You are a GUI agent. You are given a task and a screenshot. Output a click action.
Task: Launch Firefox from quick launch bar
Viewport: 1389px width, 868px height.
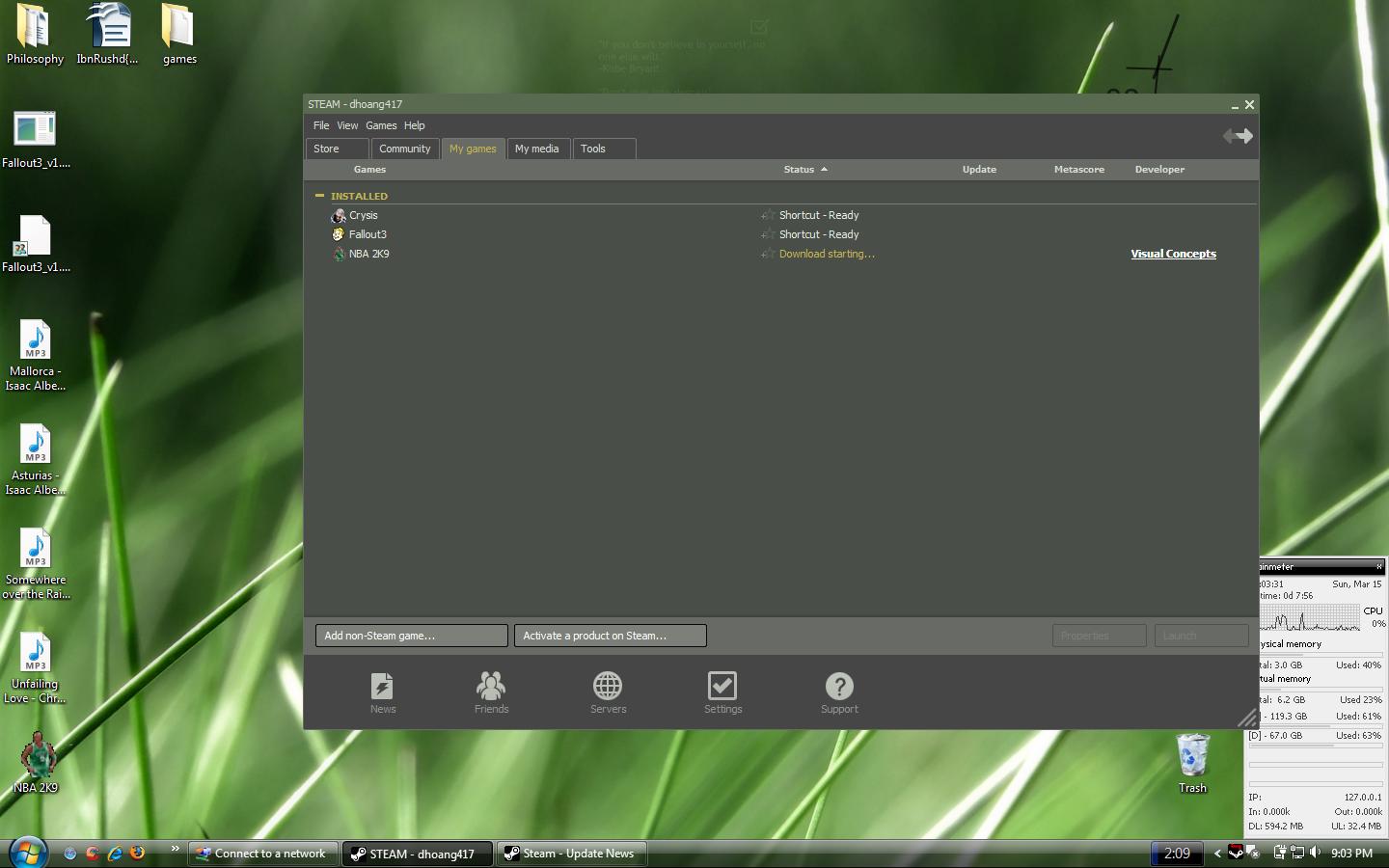point(138,853)
